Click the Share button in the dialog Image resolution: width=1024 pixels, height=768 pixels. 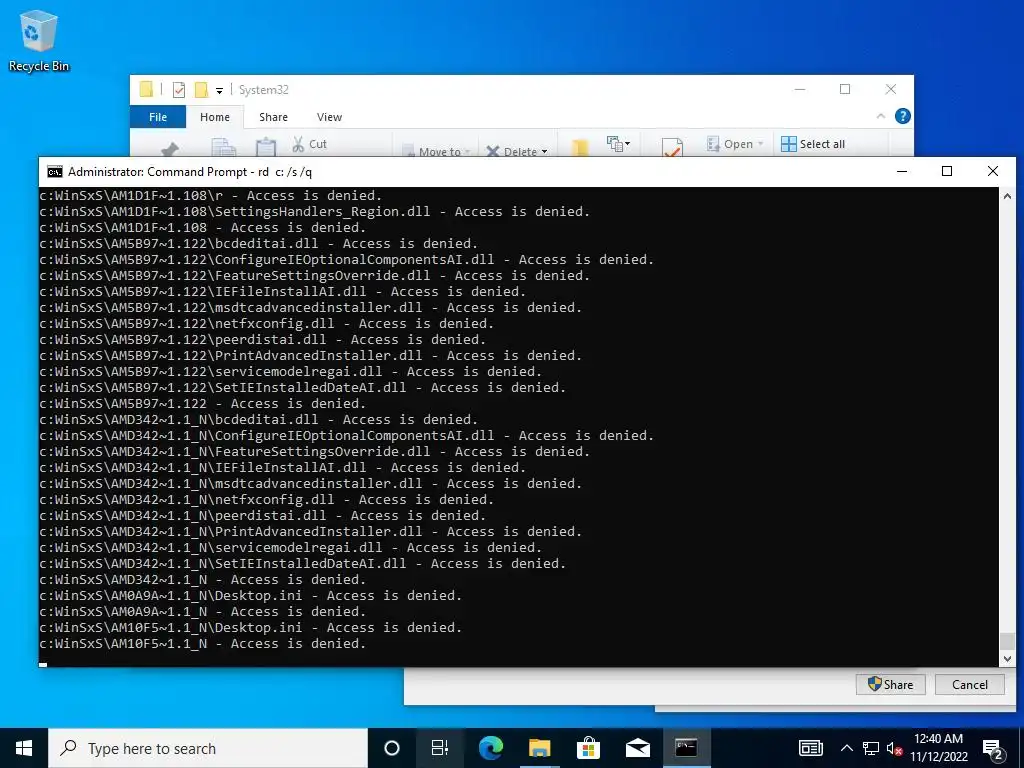point(890,684)
